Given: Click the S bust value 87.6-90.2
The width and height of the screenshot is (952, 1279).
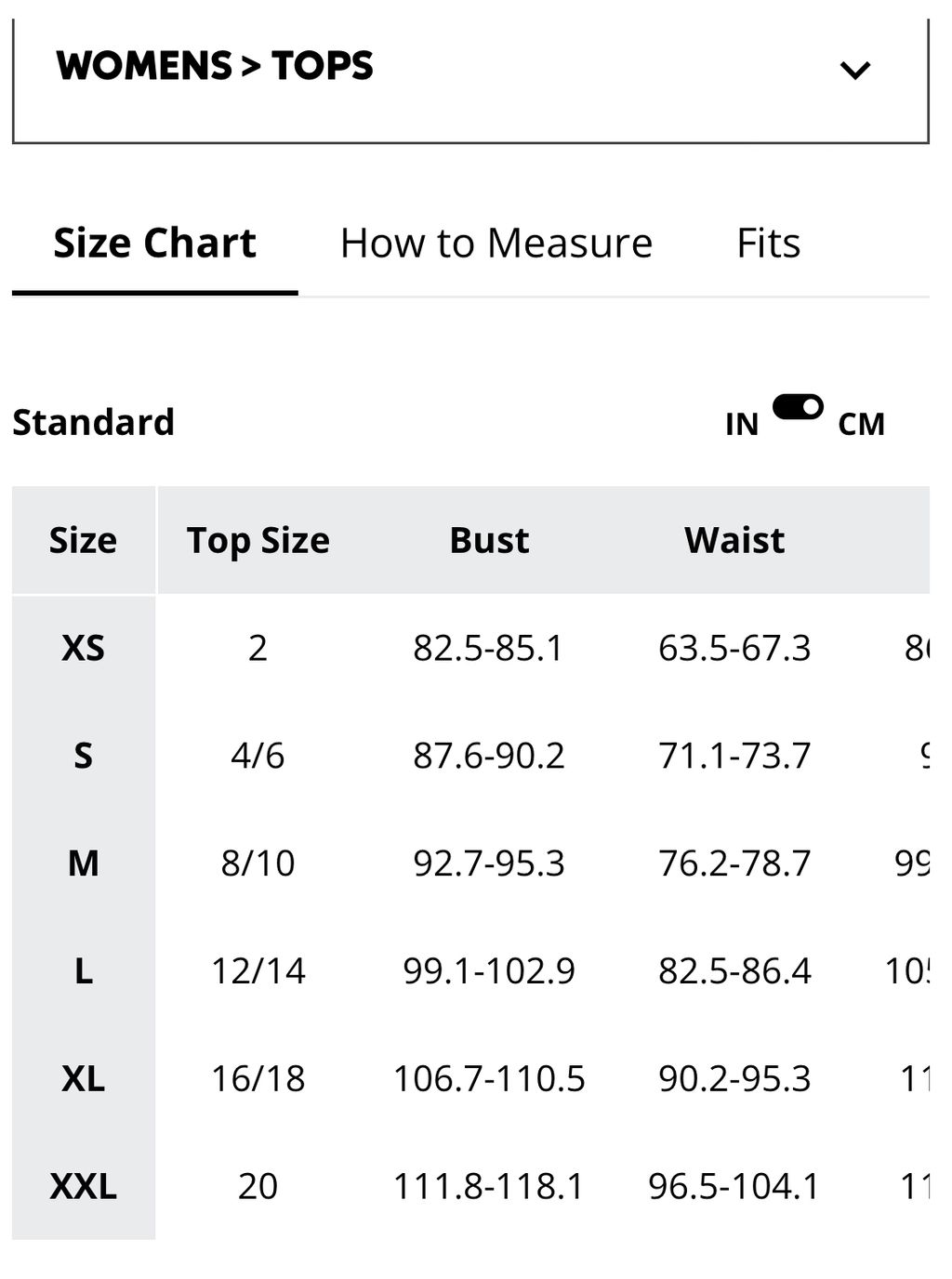Looking at the screenshot, I should 489,756.
